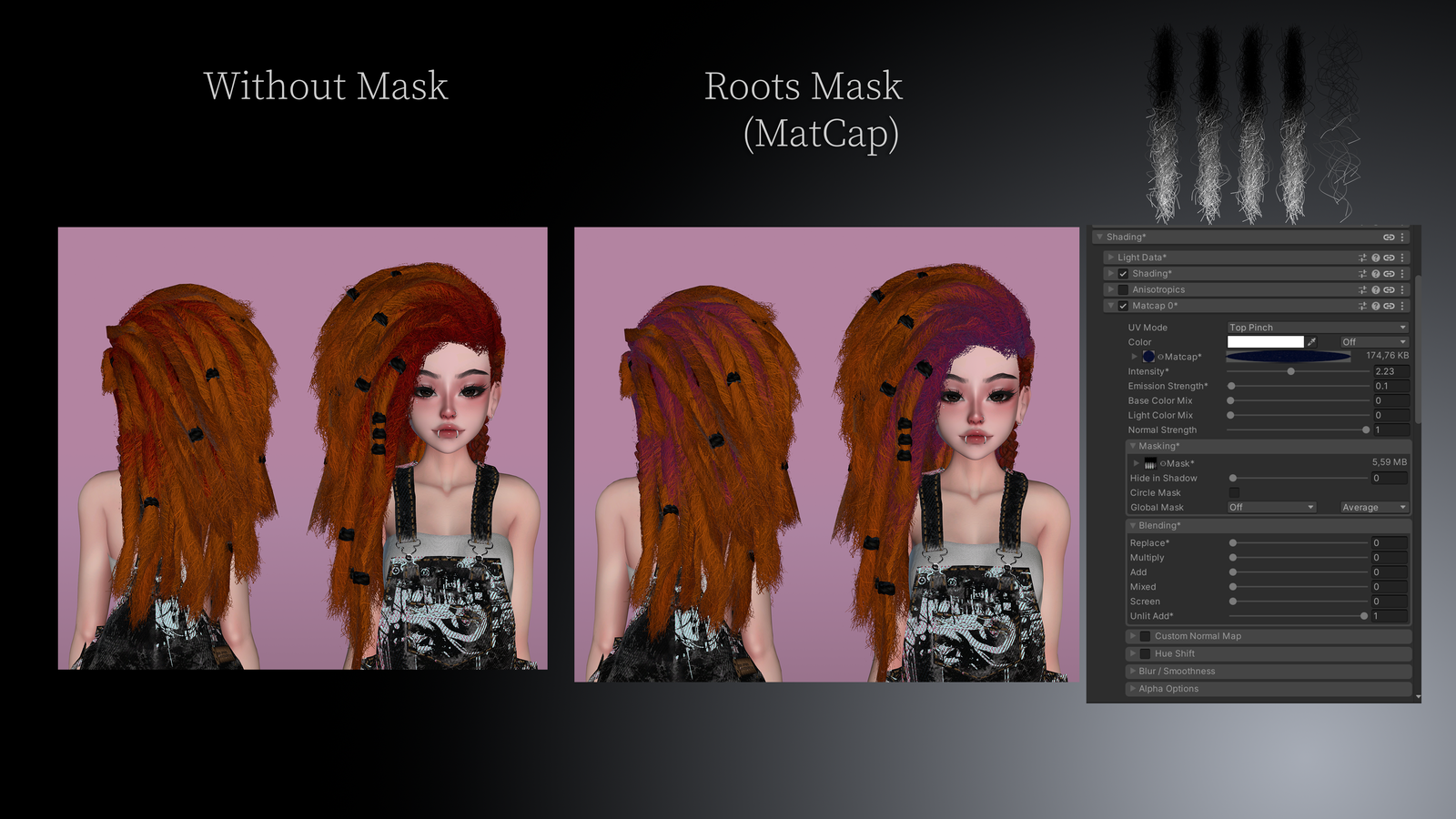Expand the Hue Shift section

[1133, 654]
